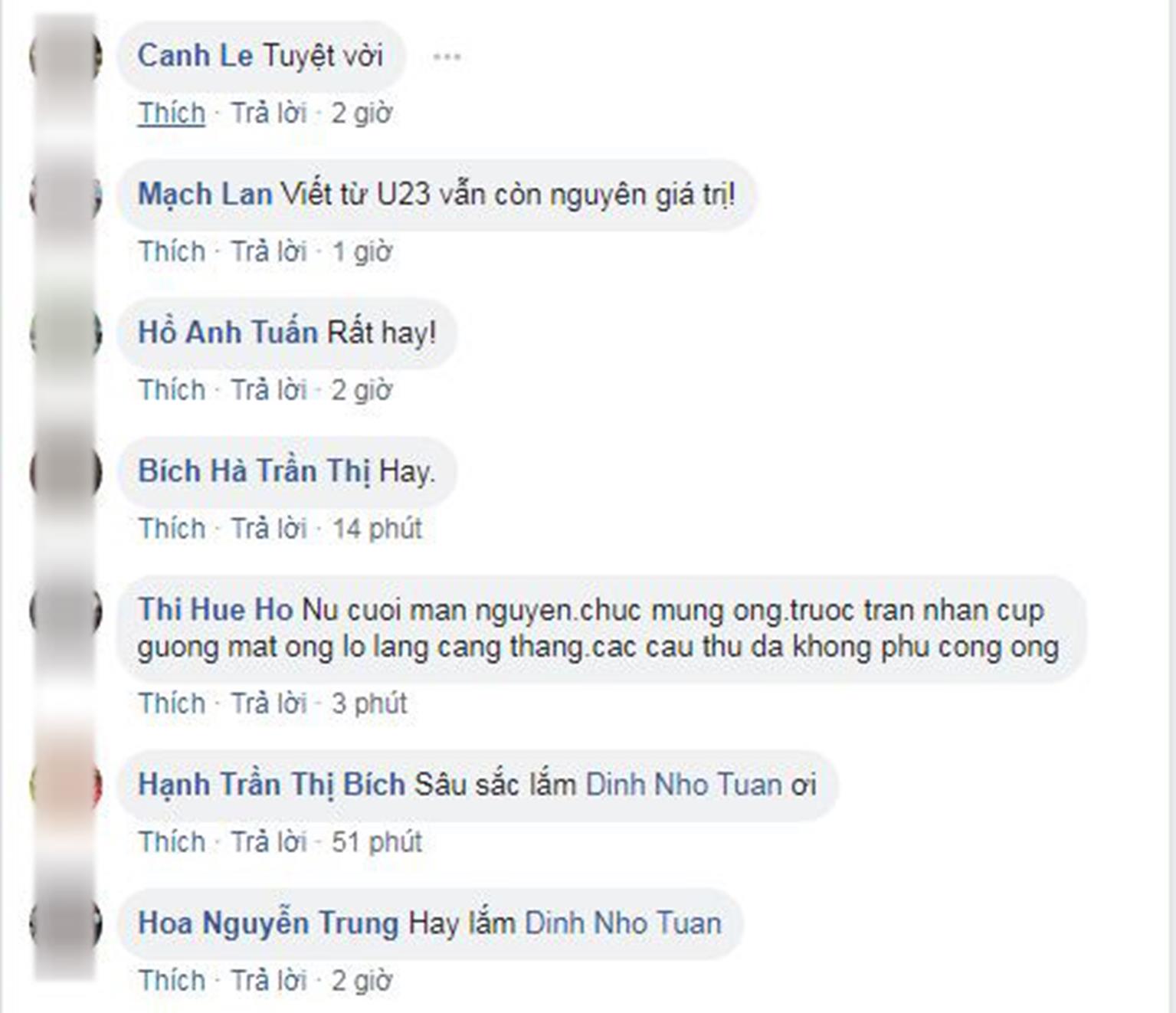The width and height of the screenshot is (1176, 1013).
Task: Reply to Canh Le's comment via Trả lời
Action: coord(269,113)
